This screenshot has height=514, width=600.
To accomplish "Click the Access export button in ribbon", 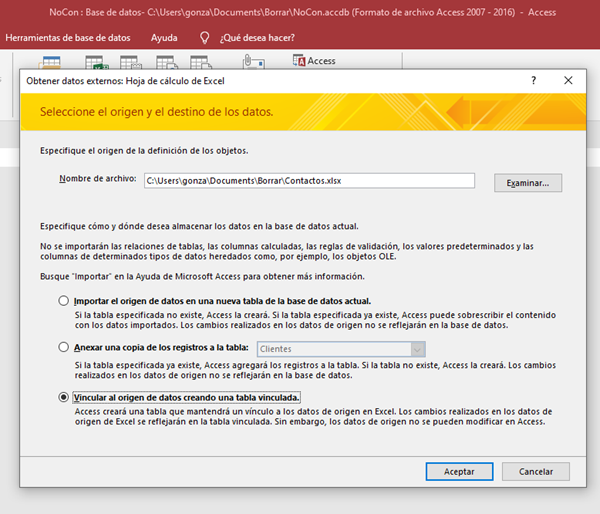I will coord(314,60).
